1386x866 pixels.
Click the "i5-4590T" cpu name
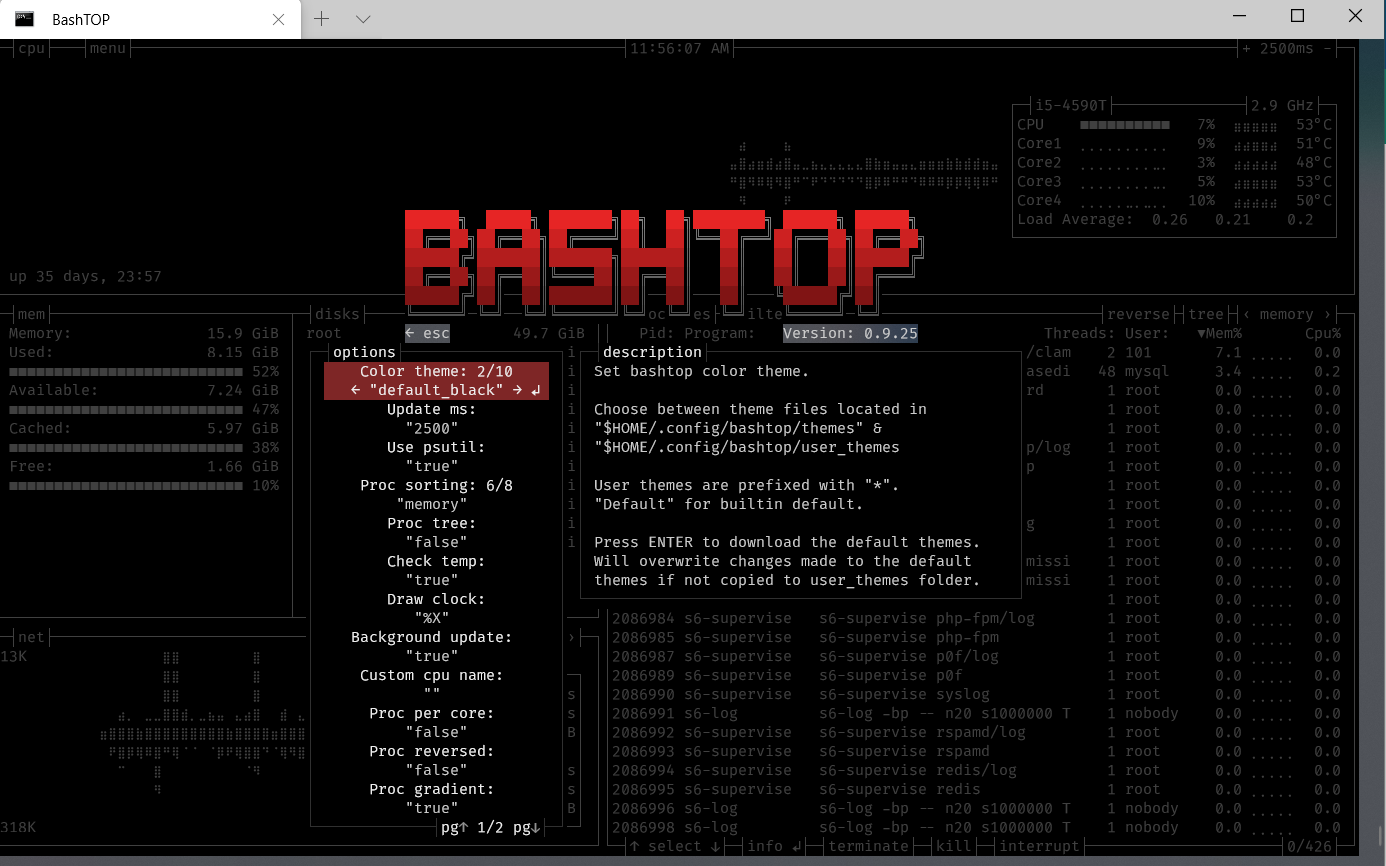[x=1071, y=105]
